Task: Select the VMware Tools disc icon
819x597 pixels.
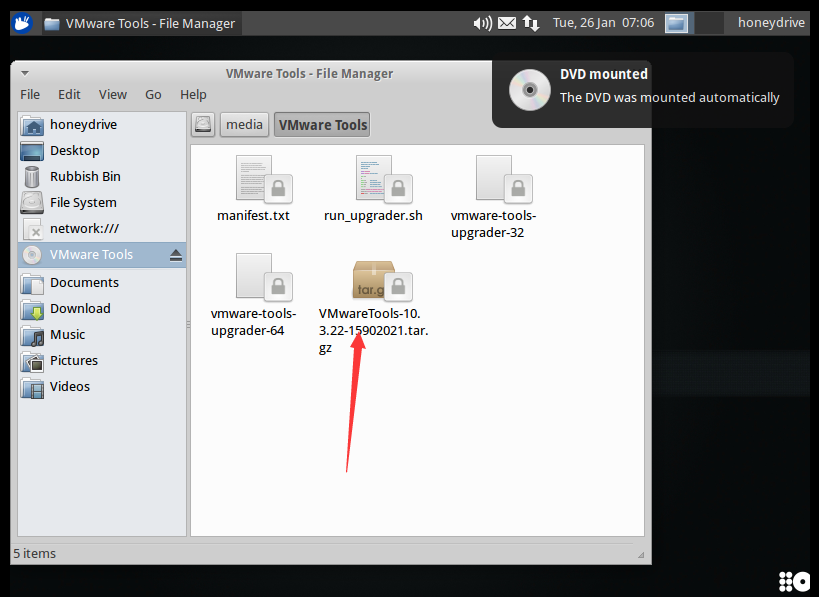Action: click(x=32, y=255)
